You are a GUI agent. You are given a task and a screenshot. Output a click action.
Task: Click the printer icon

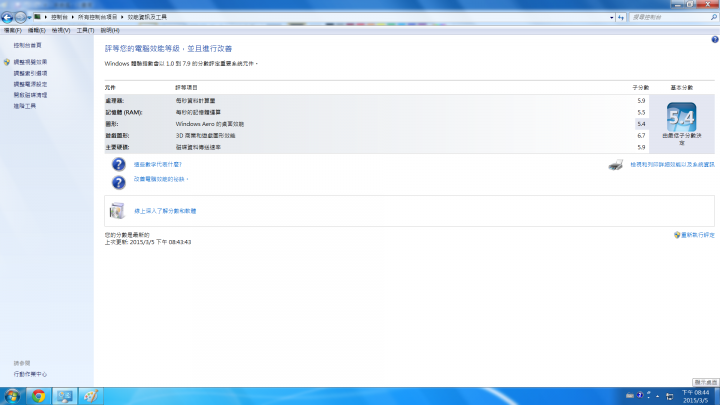[616, 164]
